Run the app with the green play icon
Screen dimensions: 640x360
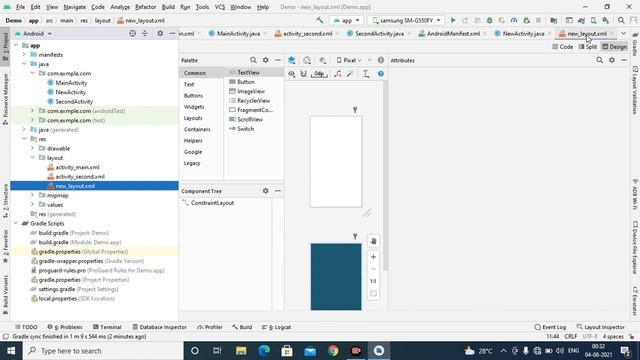coord(453,20)
